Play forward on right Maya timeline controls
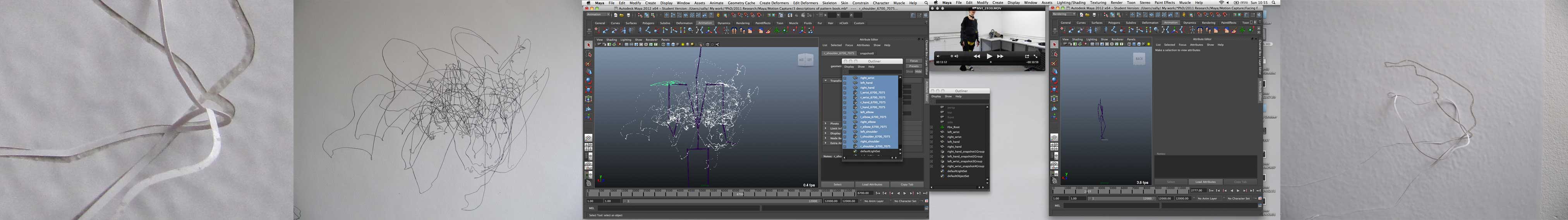 click(x=1239, y=191)
